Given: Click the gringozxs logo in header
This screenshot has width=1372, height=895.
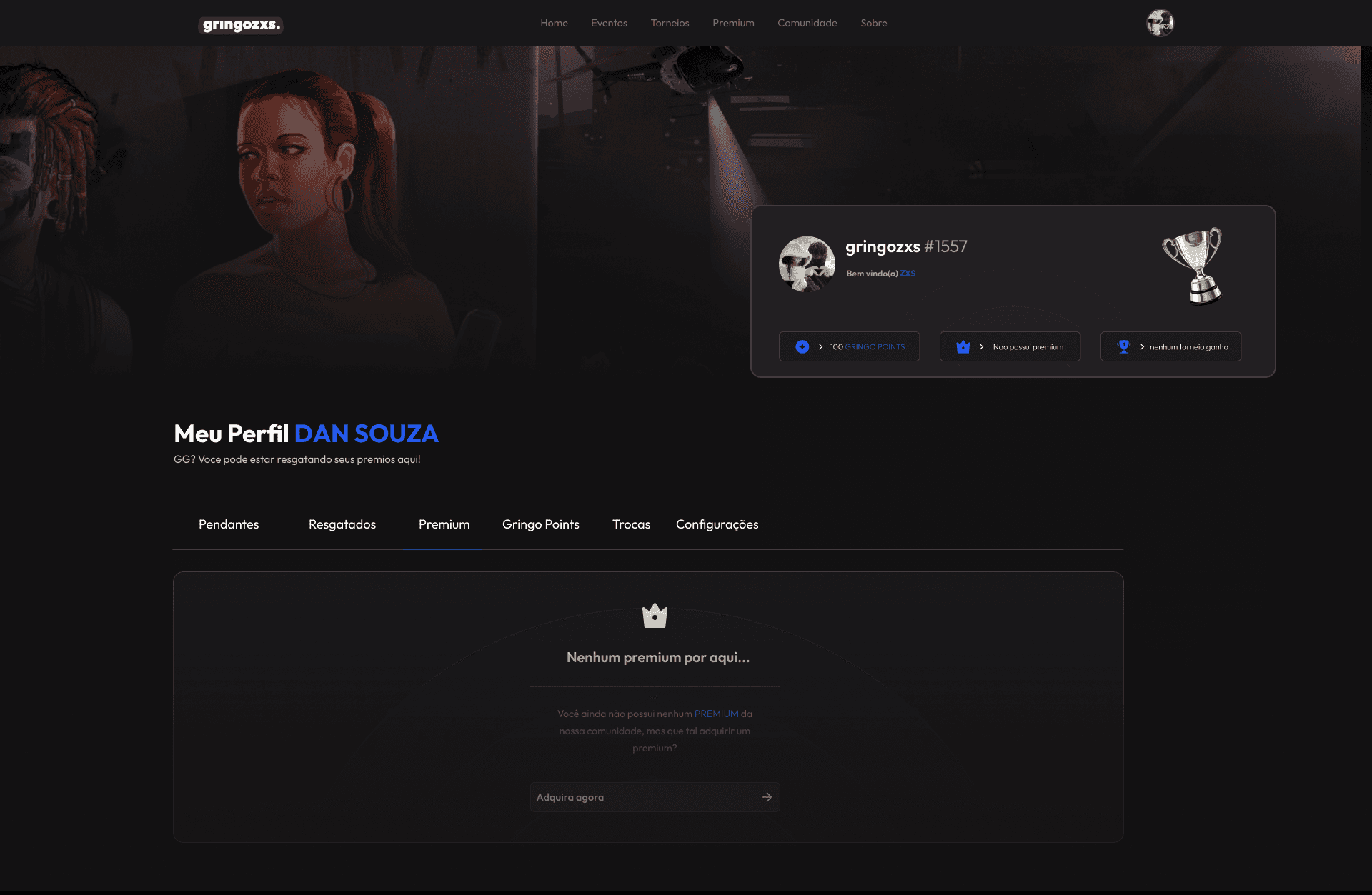Looking at the screenshot, I should tap(241, 25).
